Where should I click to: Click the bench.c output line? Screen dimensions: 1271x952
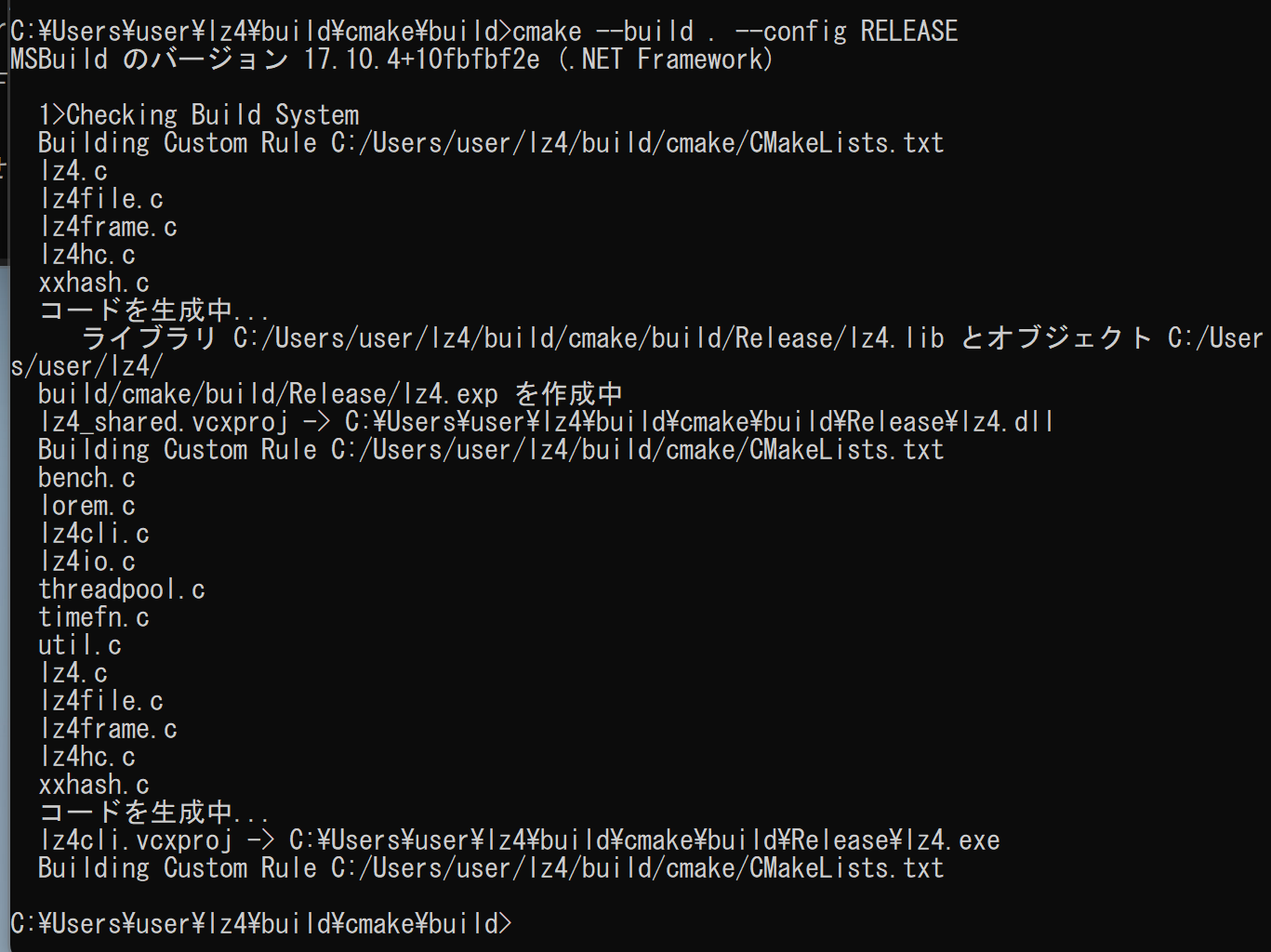point(87,477)
